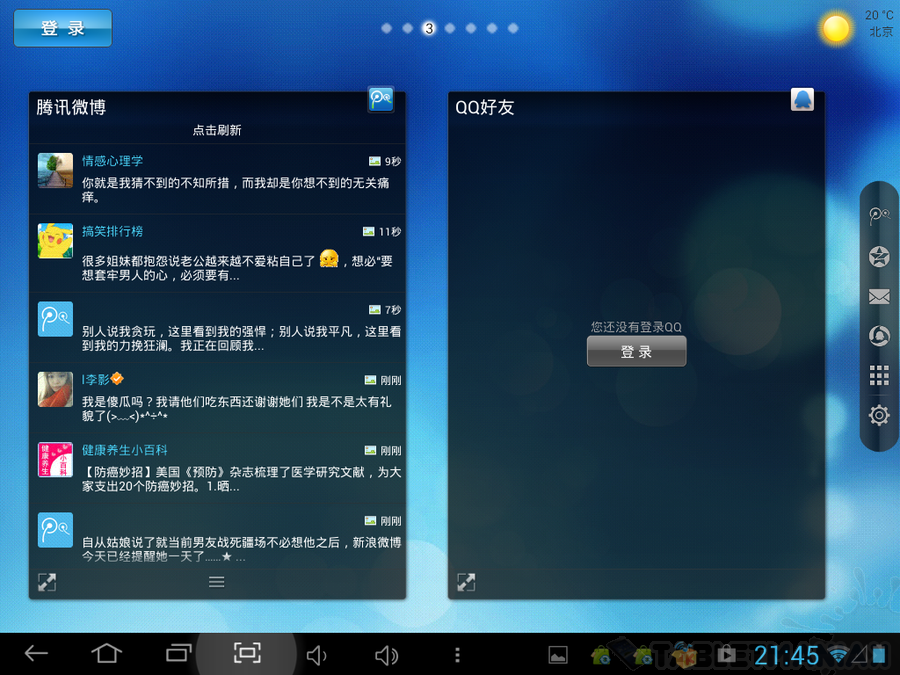Viewport: 900px width, 675px height.
Task: Tap the volume down speaker icon
Action: pyautogui.click(x=316, y=655)
